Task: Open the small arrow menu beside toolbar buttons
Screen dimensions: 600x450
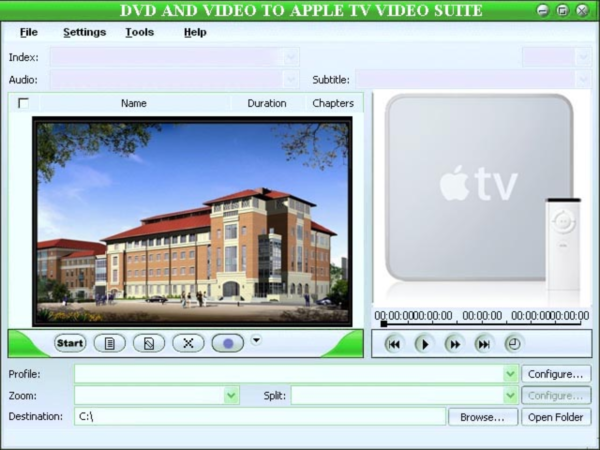Action: 256,340
